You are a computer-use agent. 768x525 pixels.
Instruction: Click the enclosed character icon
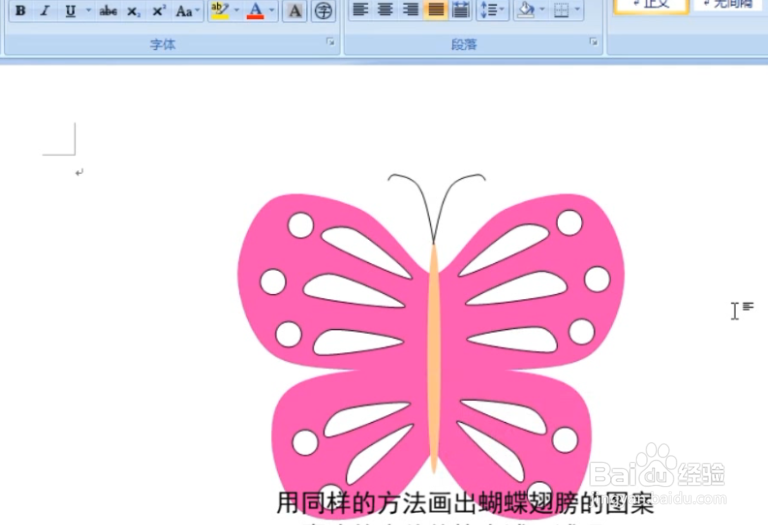pos(323,10)
